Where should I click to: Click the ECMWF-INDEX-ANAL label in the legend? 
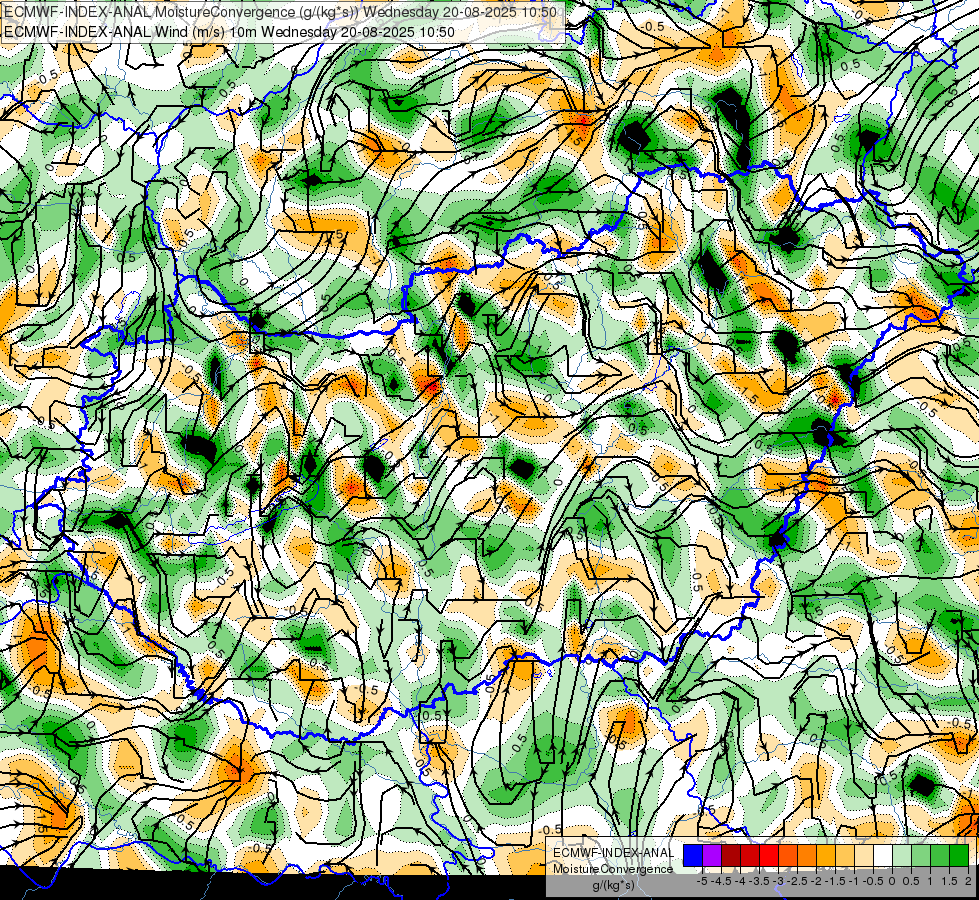point(613,853)
